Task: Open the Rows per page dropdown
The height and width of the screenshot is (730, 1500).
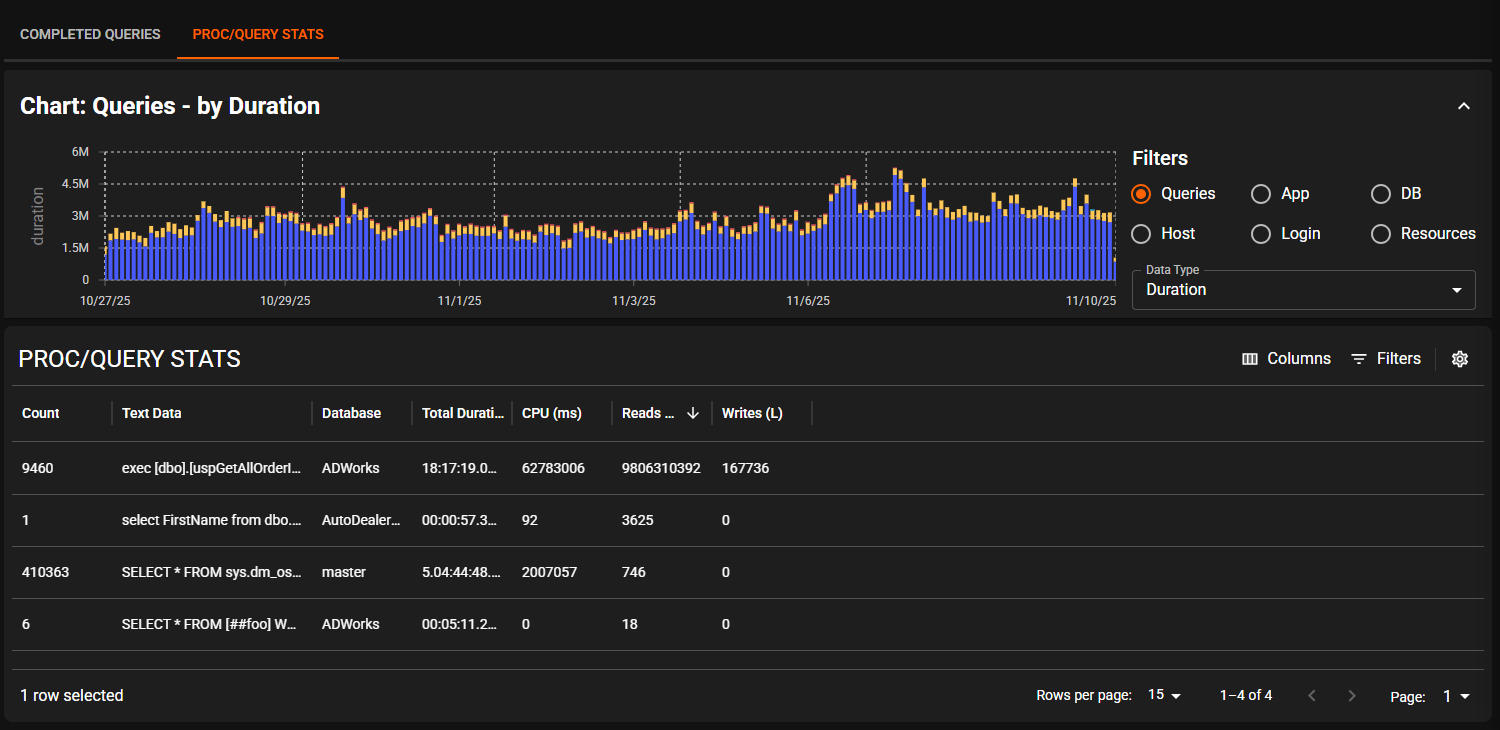Action: click(x=1164, y=695)
